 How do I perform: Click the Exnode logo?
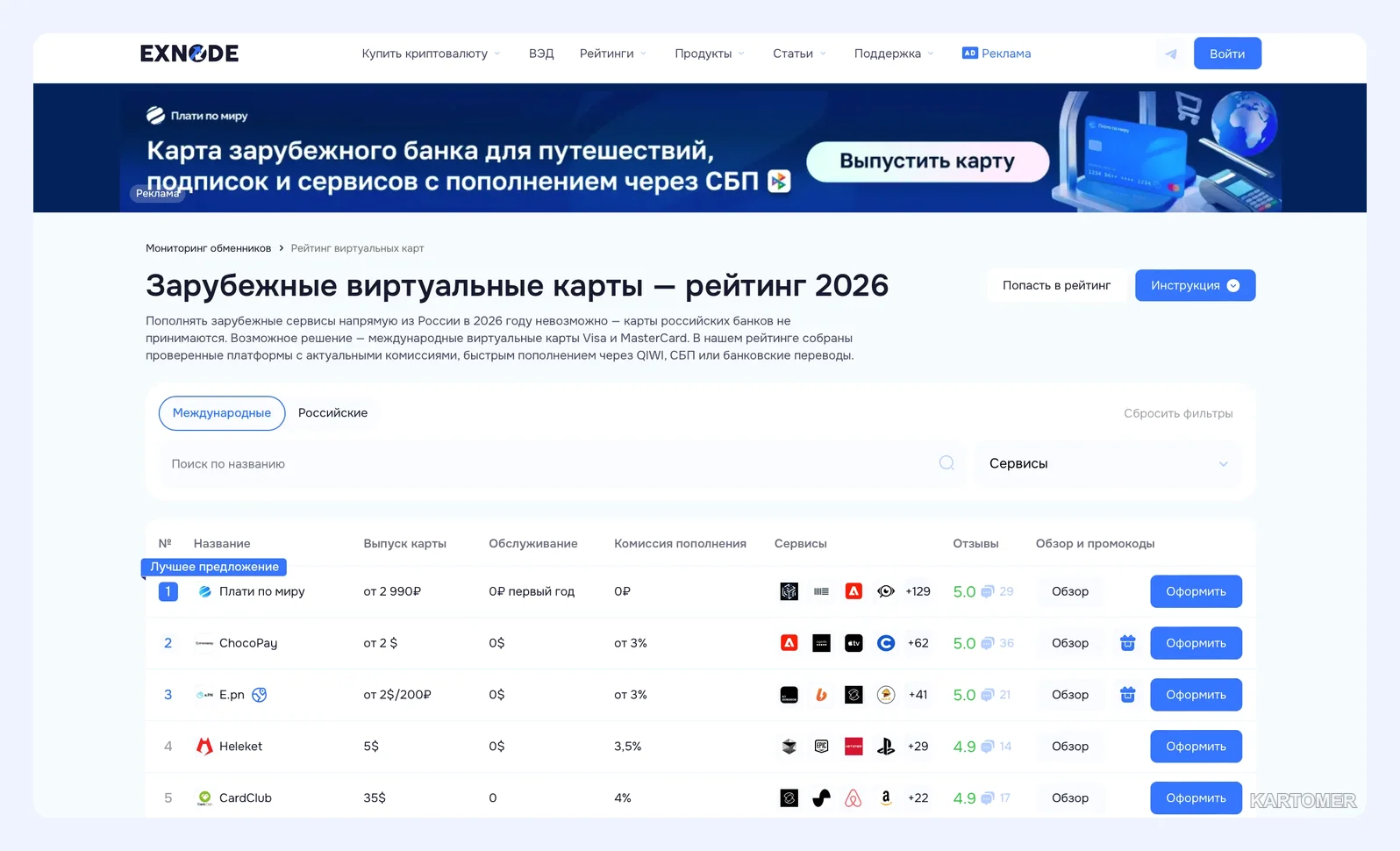[189, 54]
